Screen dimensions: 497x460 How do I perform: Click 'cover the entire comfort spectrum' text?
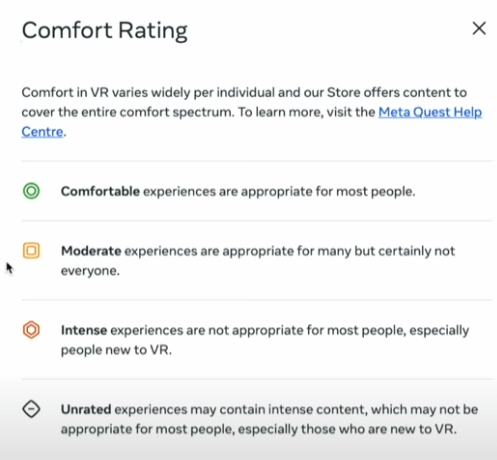[127, 112]
